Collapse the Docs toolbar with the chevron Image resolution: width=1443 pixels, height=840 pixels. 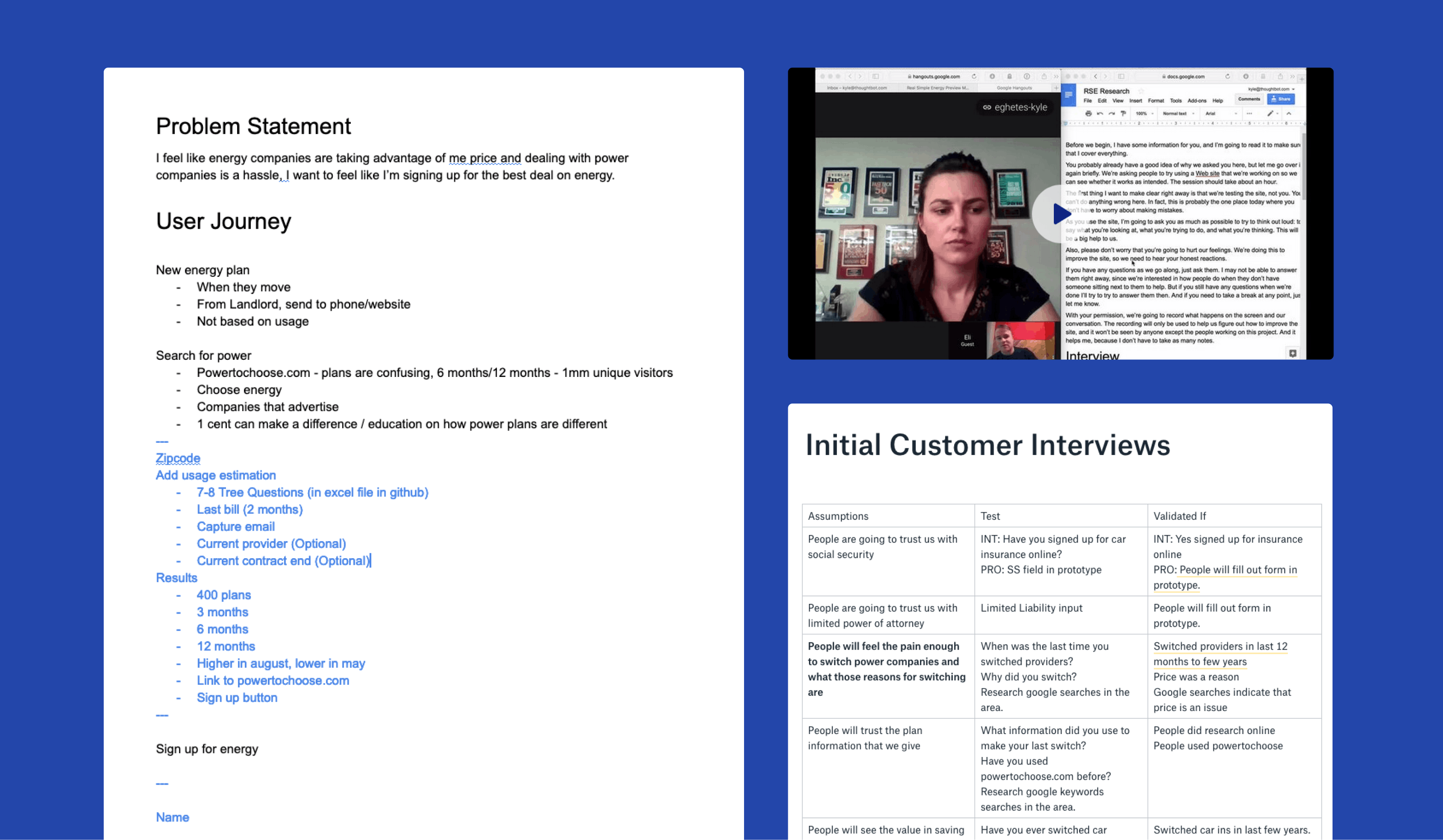tap(1289, 114)
